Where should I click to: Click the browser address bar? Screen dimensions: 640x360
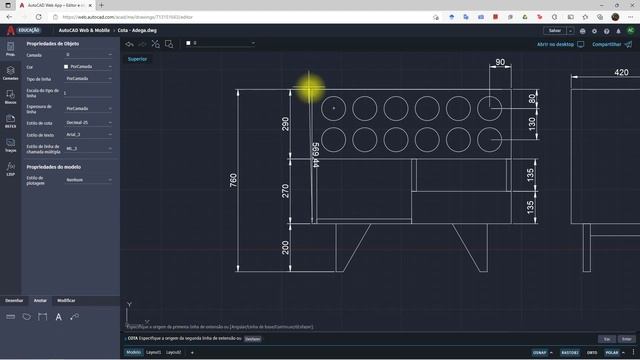[x=245, y=17]
